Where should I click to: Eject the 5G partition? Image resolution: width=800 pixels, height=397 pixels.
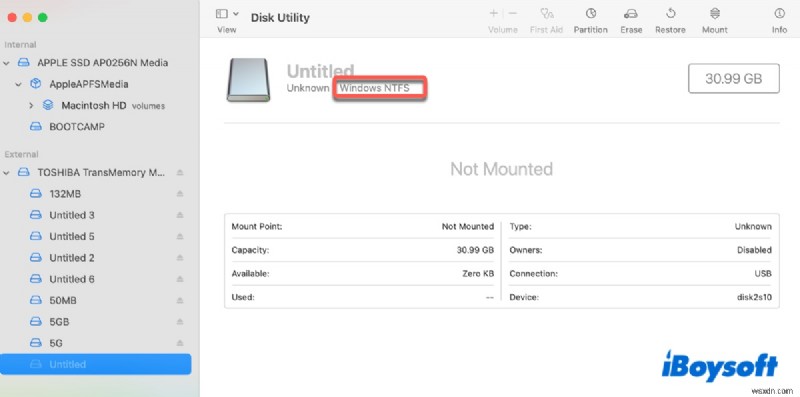tap(180, 343)
